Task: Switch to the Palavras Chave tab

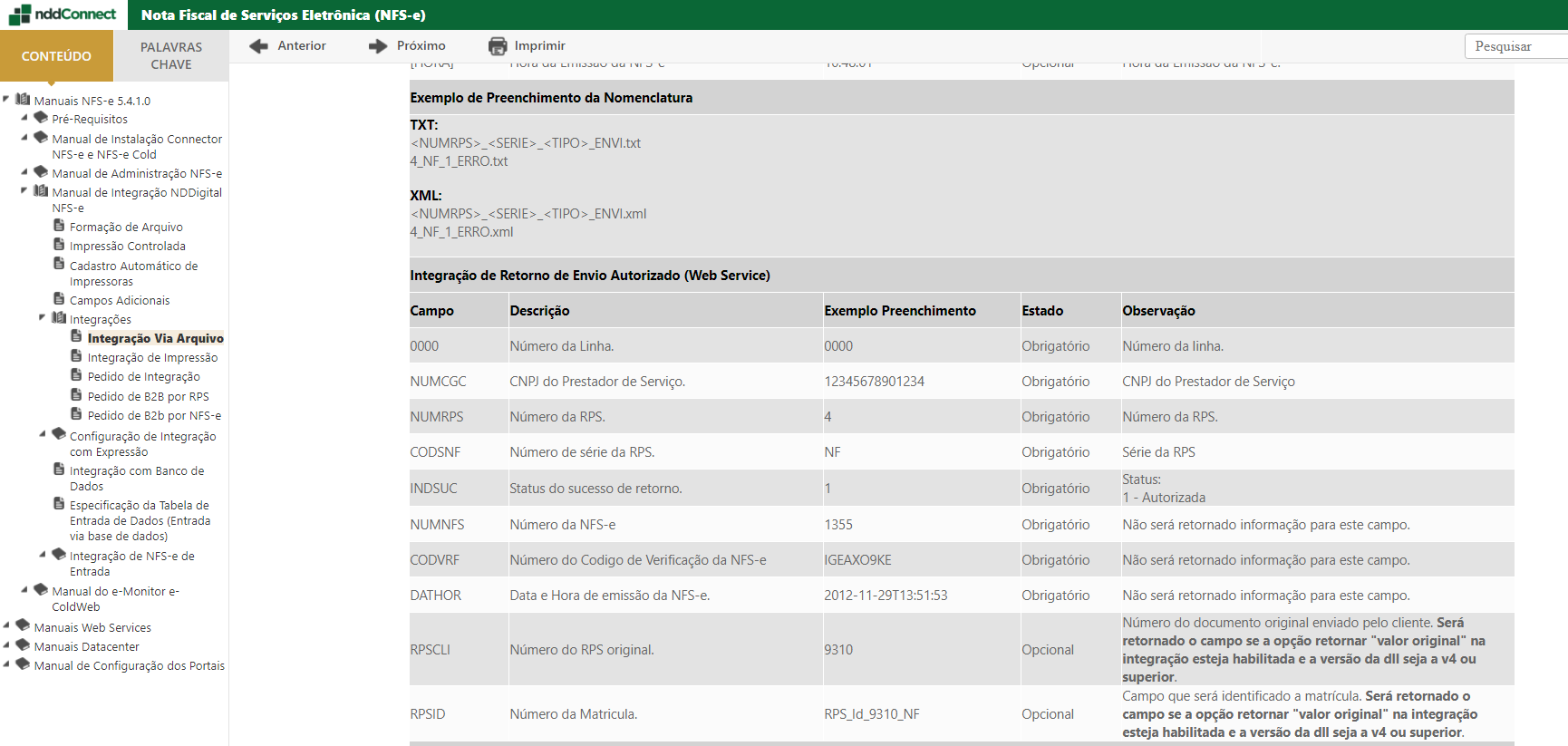Action: click(x=170, y=55)
